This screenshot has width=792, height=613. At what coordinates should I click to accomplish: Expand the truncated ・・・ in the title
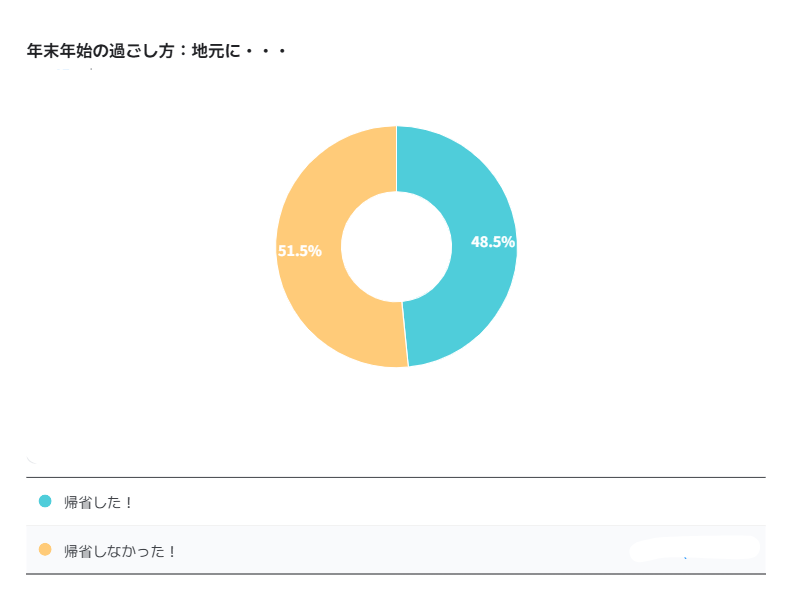click(x=266, y=50)
